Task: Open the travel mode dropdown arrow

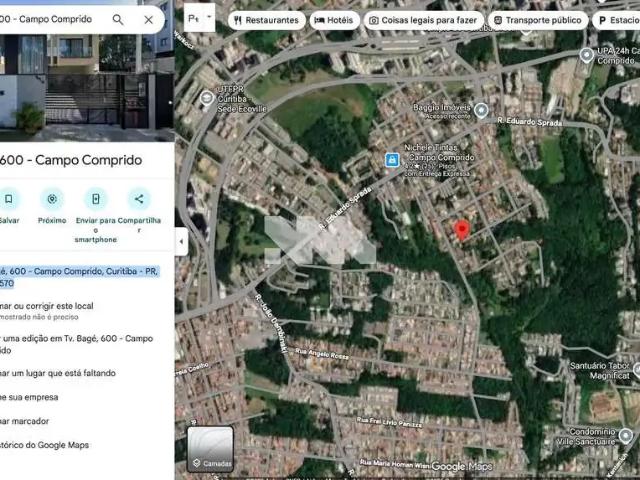Action: [209, 17]
